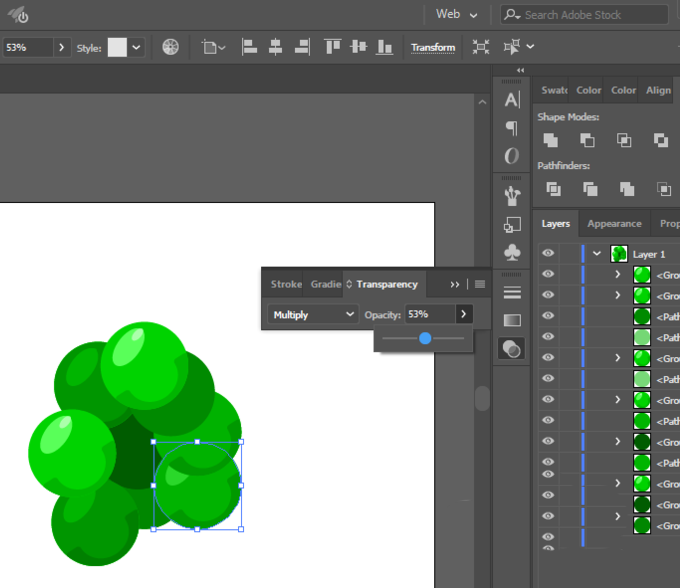Screen dimensions: 680x588
Task: Collapse the Layer 1 tree arrow
Action: click(597, 254)
